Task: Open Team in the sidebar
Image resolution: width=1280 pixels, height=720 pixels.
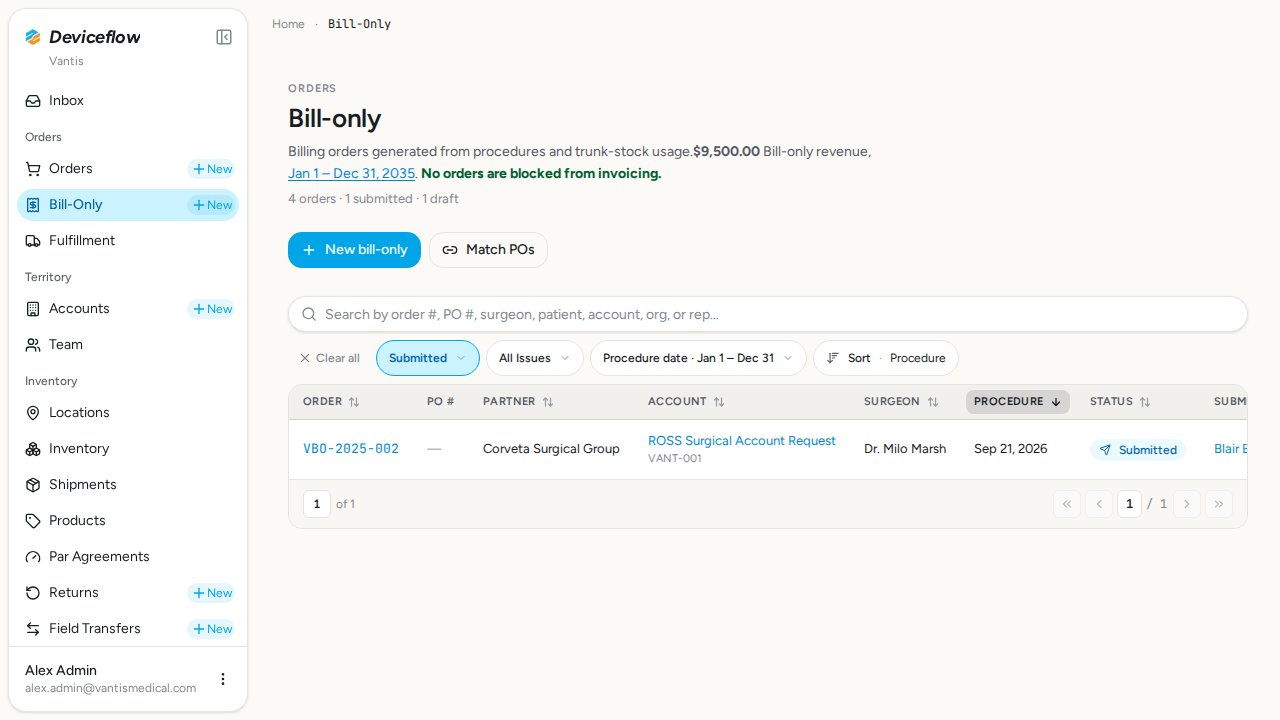Action: tap(128, 345)
